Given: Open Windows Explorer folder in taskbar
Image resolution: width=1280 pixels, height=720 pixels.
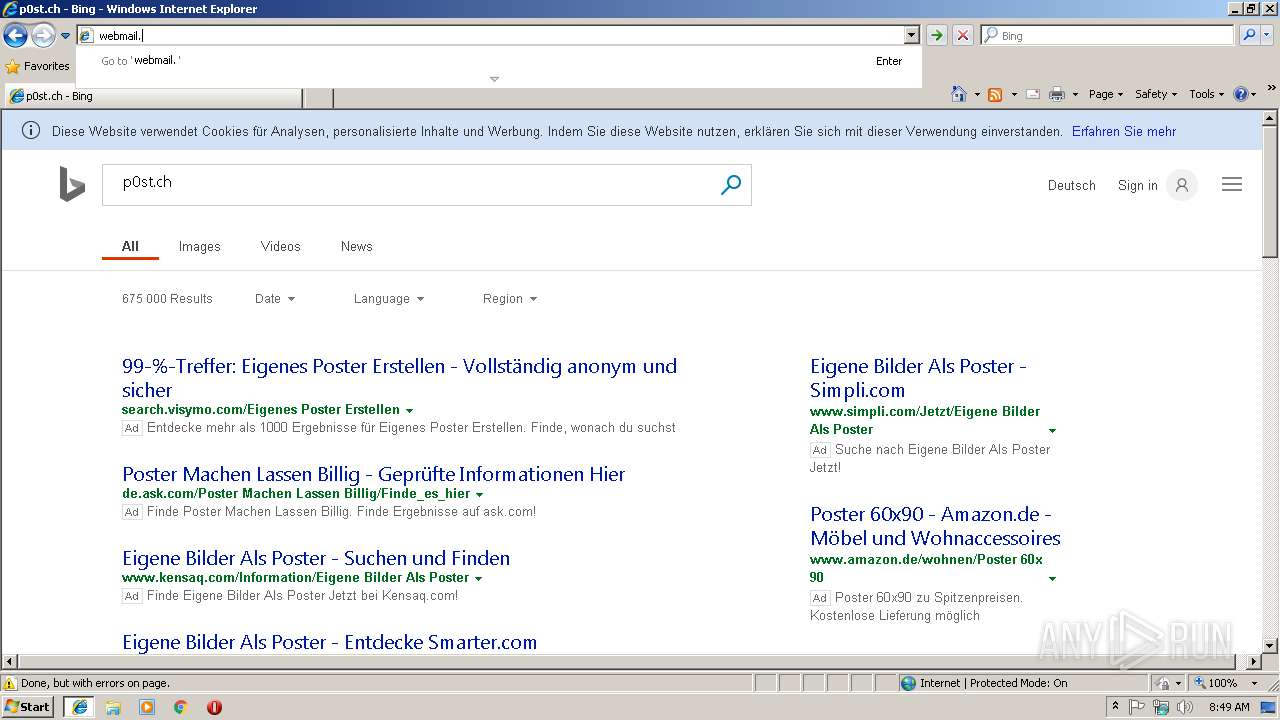Looking at the screenshot, I should [113, 707].
